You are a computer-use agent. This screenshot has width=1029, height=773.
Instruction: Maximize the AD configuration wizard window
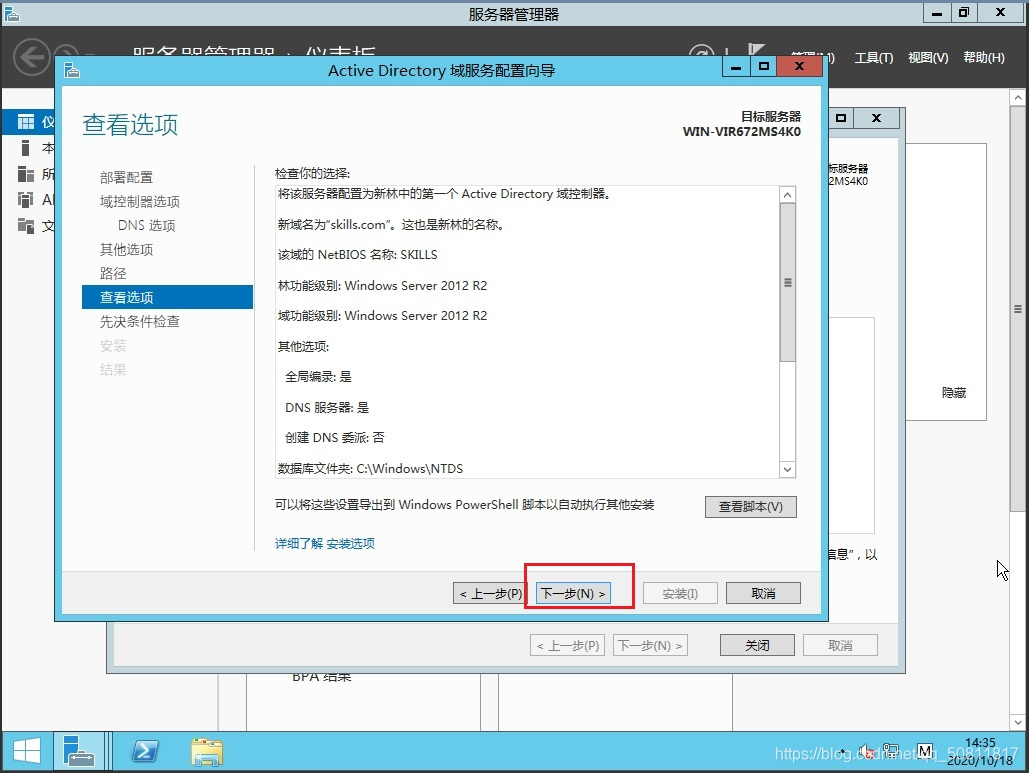point(763,66)
